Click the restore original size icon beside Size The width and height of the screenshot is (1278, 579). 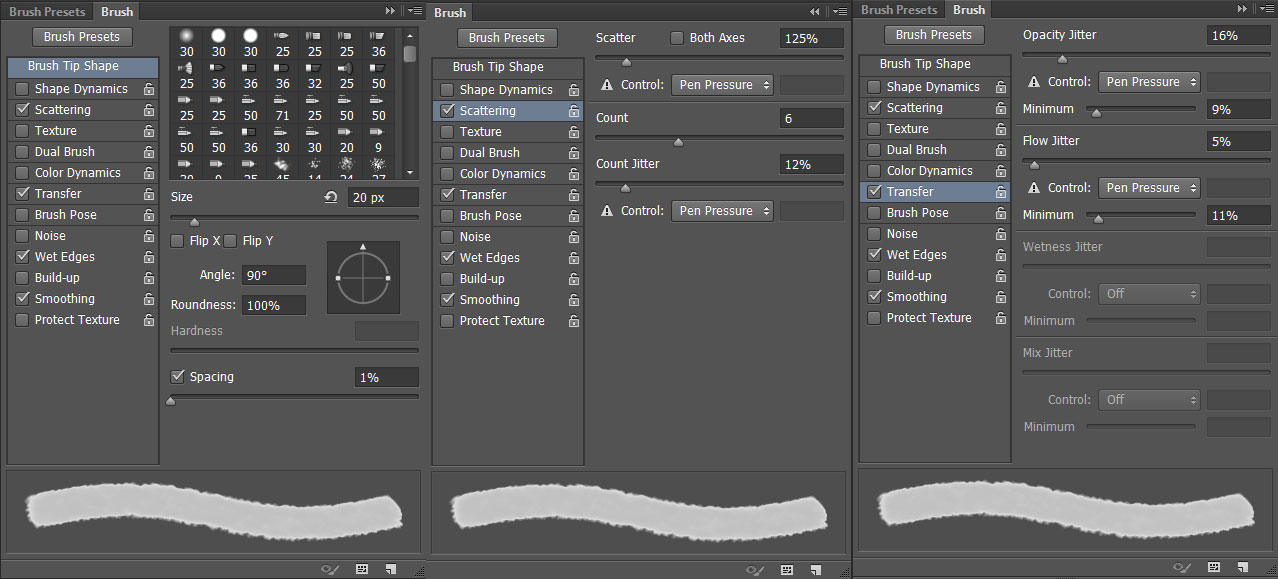[331, 197]
